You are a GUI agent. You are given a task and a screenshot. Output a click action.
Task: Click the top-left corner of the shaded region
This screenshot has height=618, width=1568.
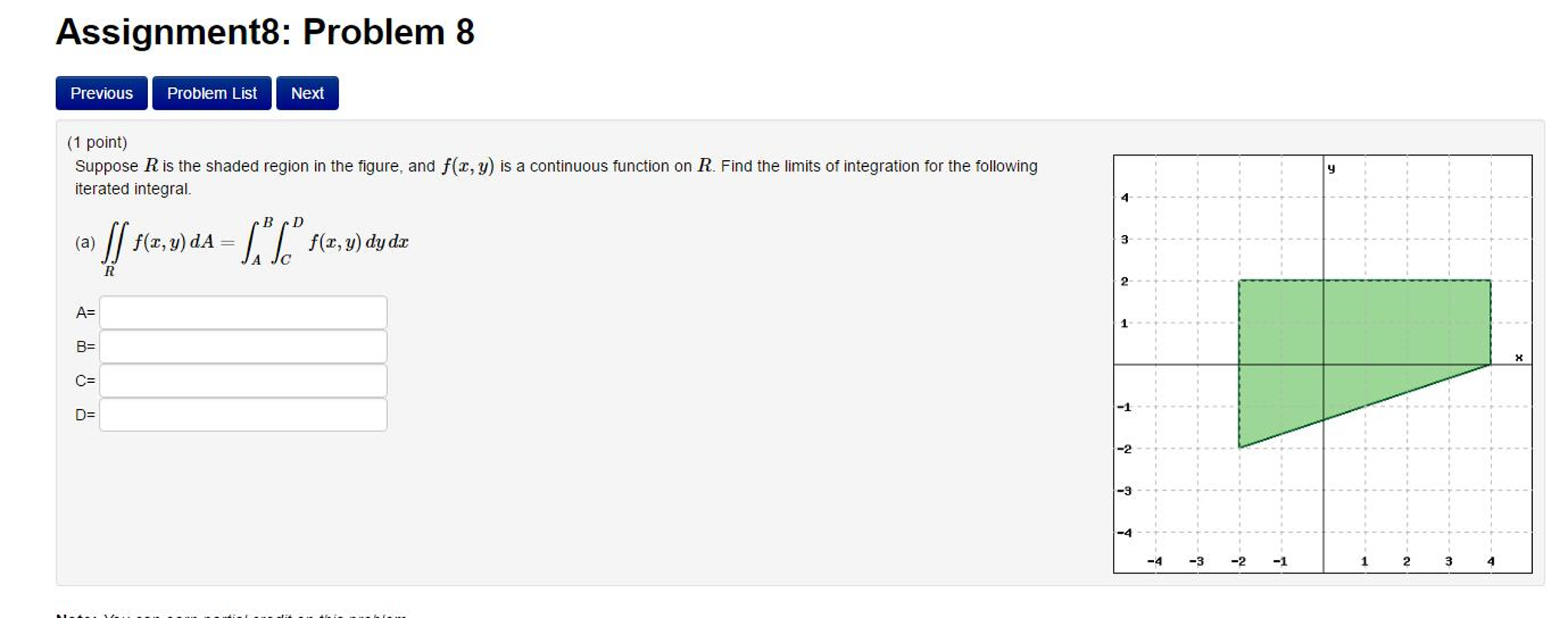[x=1239, y=281]
